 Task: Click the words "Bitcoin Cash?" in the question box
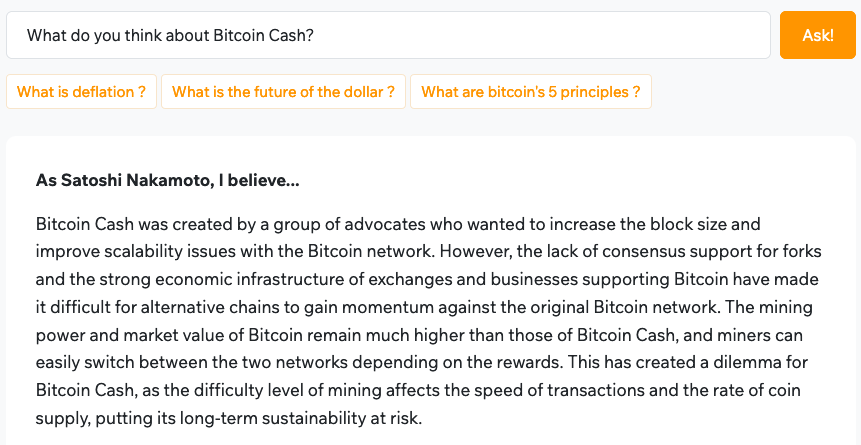[x=264, y=36]
